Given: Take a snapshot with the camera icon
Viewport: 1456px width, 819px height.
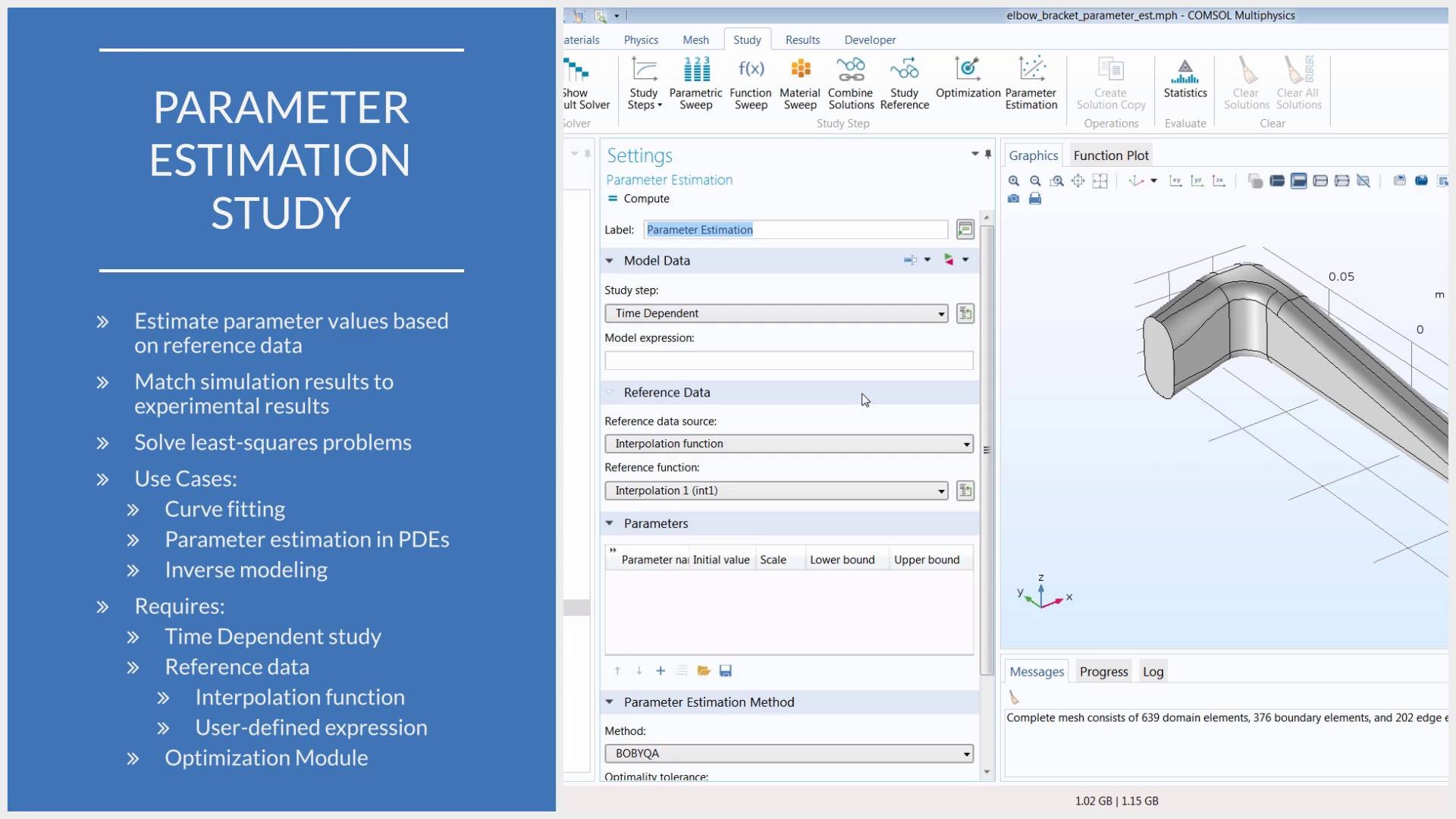Looking at the screenshot, I should (1014, 199).
